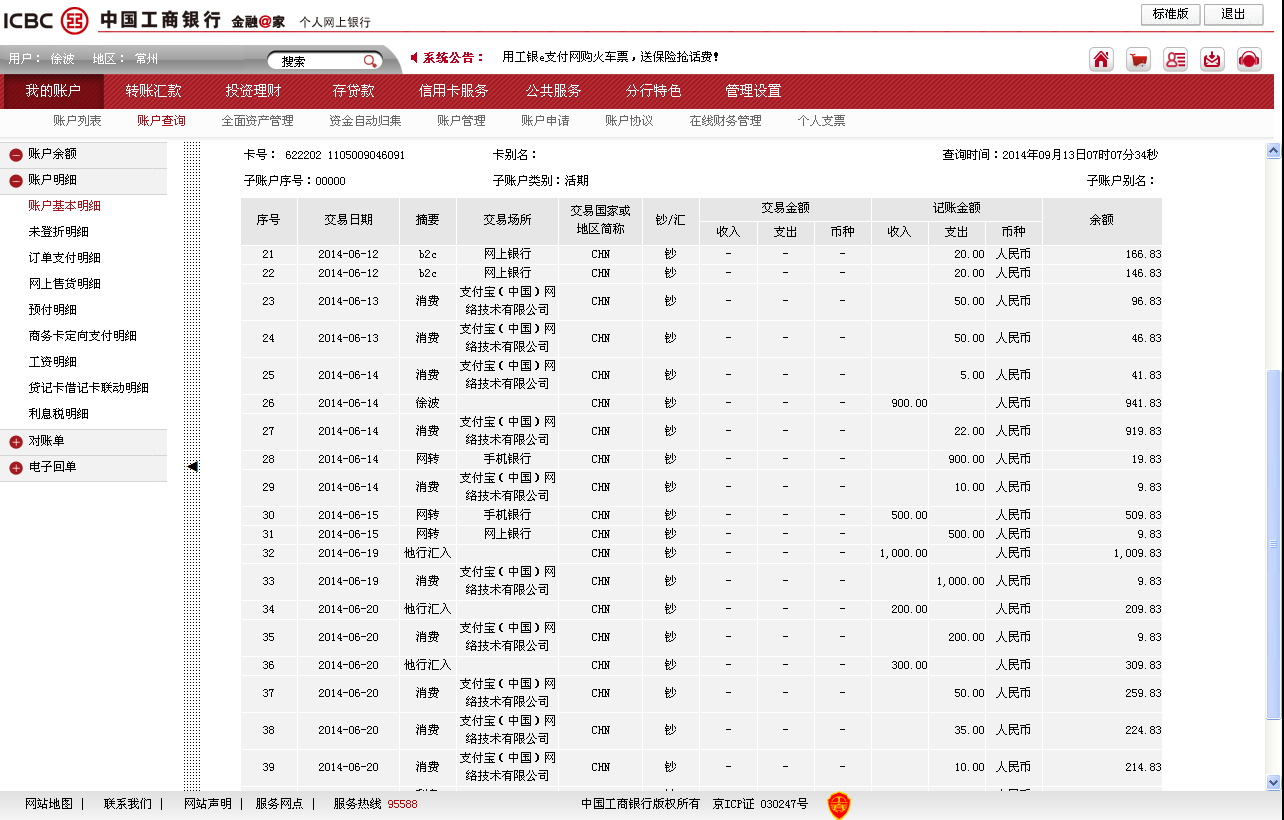Screen dimensions: 1284x820
Task: Open the 分行特色 main menu
Action: coord(654,91)
